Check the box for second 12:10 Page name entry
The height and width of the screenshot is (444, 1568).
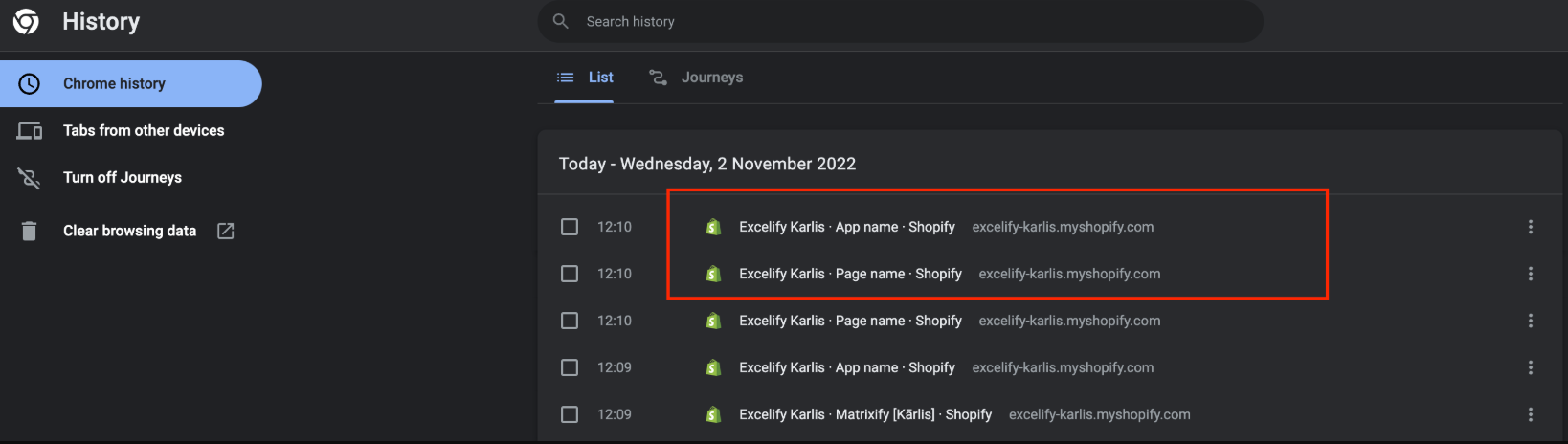pyautogui.click(x=570, y=274)
